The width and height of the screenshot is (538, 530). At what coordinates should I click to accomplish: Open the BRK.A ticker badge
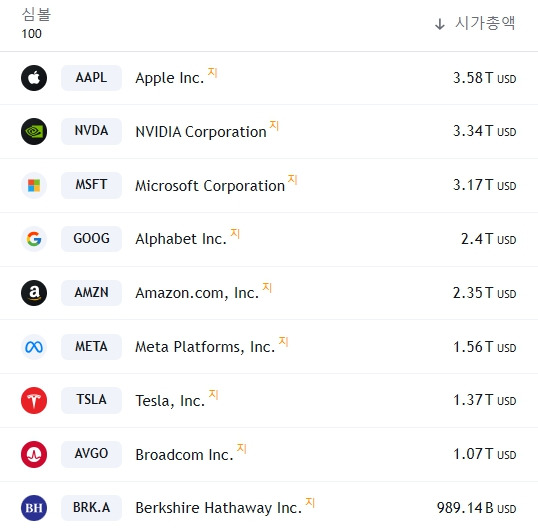tap(91, 508)
